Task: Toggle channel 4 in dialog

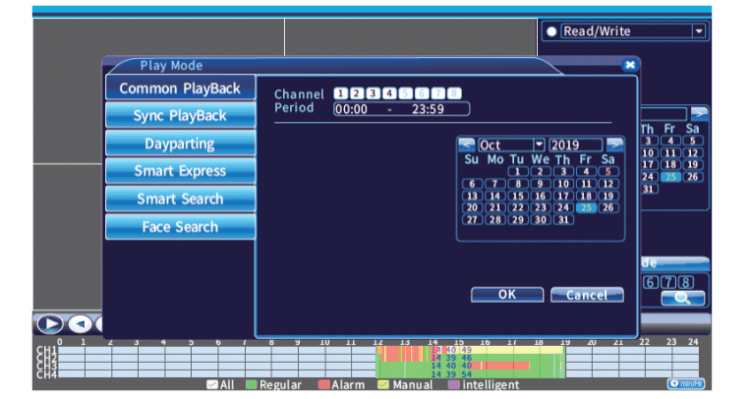Action: tap(389, 93)
